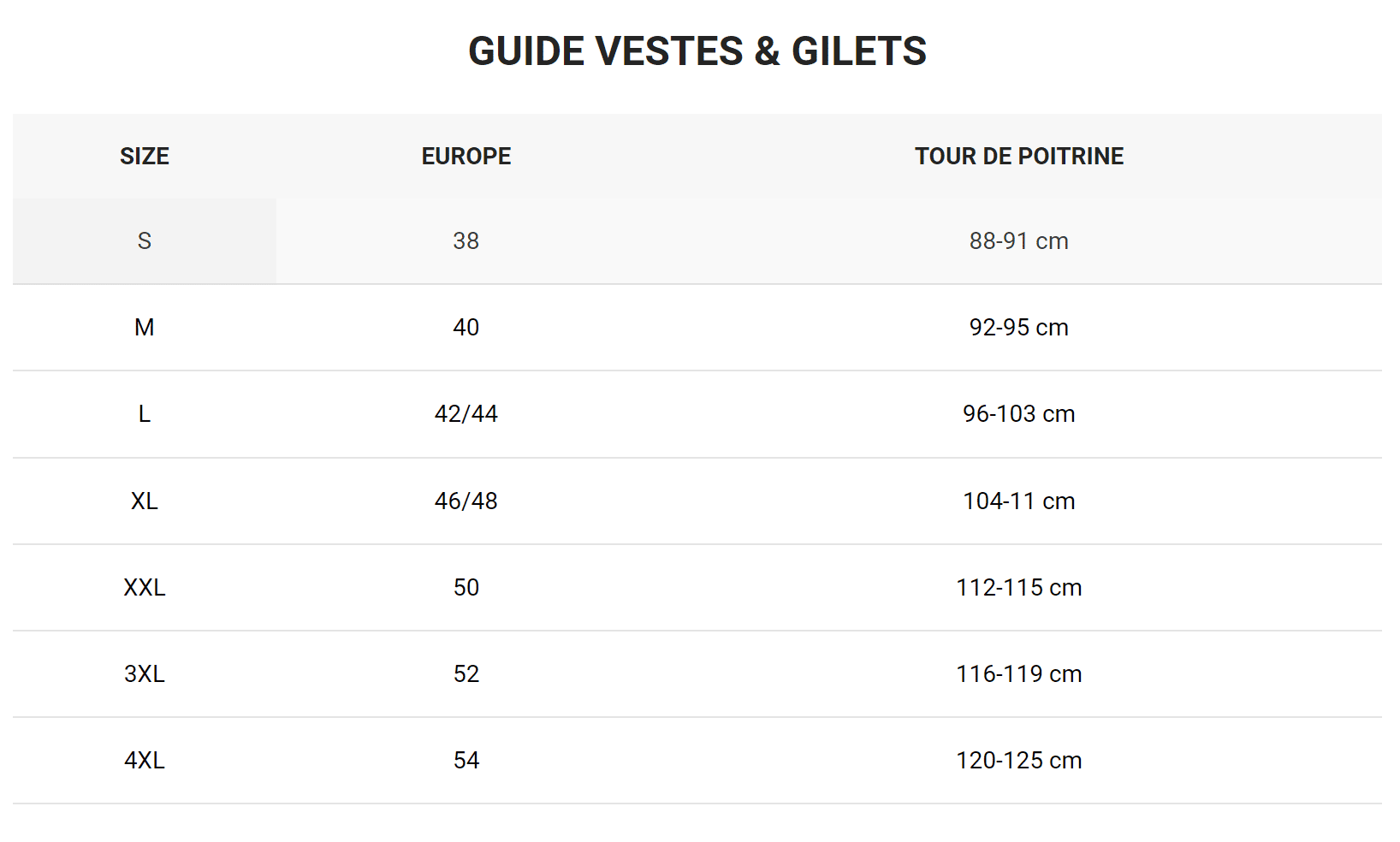Click the 116-119 cm chest measurement
1400x842 pixels.
(1019, 674)
